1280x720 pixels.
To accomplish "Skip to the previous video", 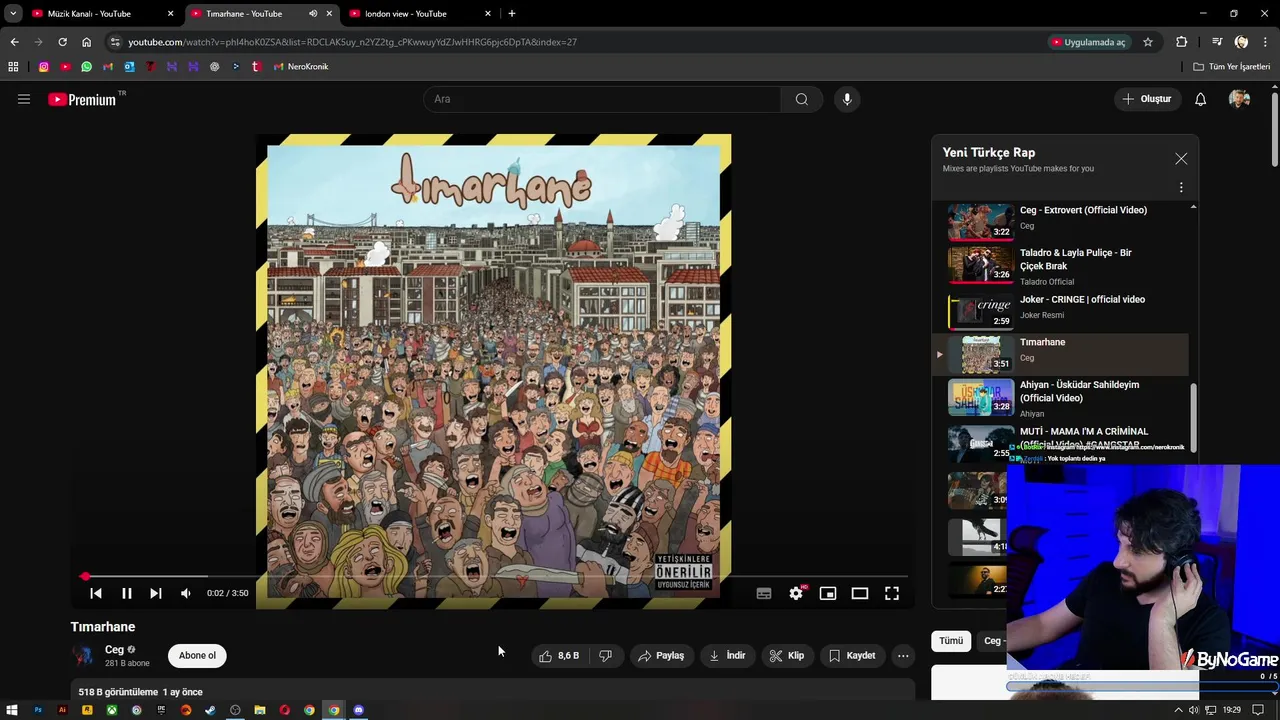I will [96, 593].
